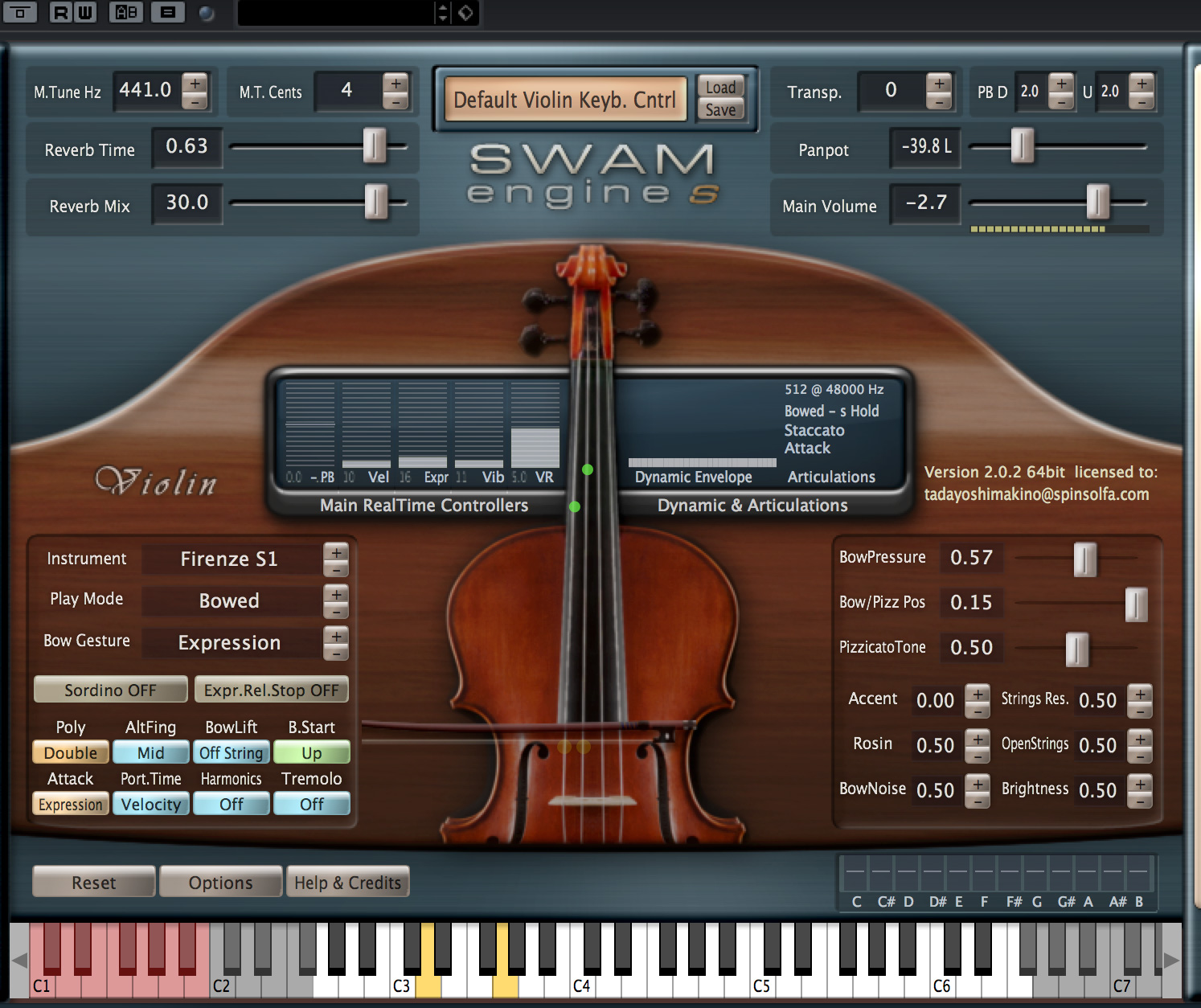Click the black preset name field
The height and width of the screenshot is (1008, 1201).
336,13
